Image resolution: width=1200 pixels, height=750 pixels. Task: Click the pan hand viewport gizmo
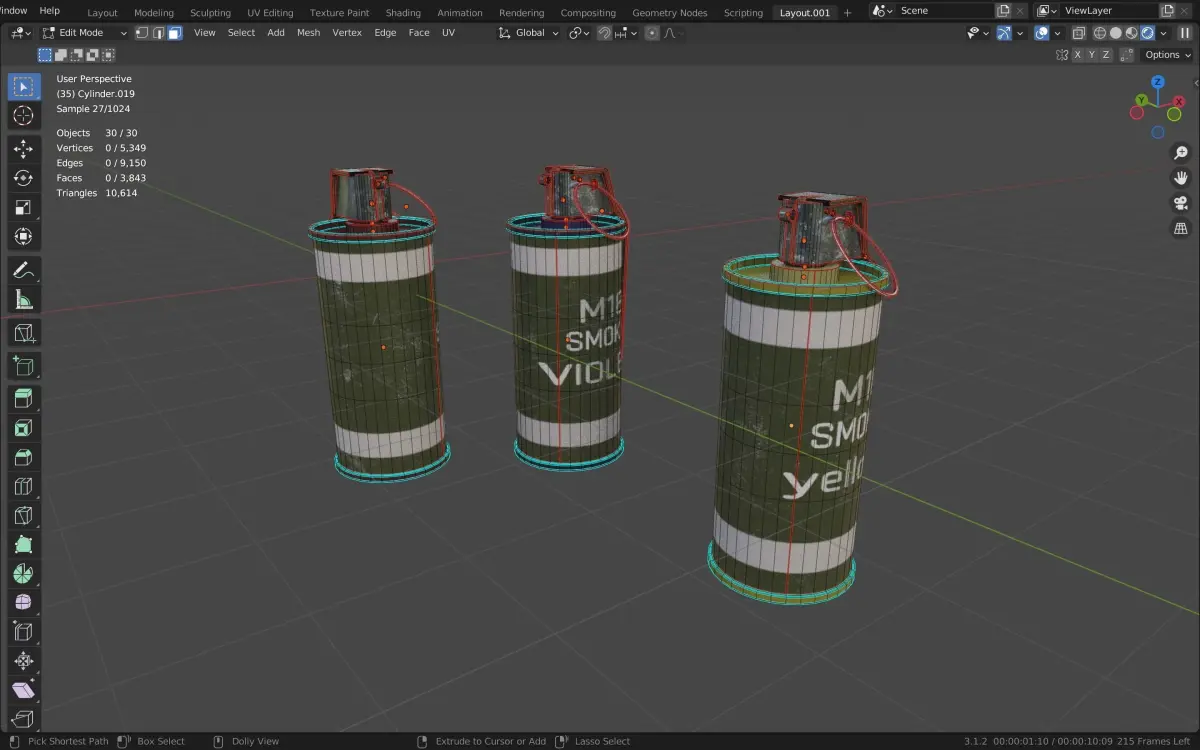click(x=1181, y=178)
